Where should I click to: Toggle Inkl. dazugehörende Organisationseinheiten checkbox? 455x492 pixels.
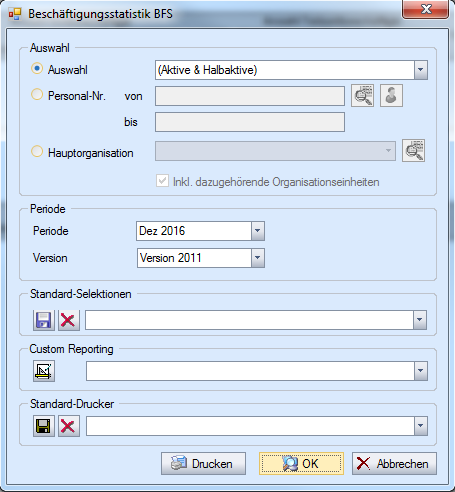point(162,181)
